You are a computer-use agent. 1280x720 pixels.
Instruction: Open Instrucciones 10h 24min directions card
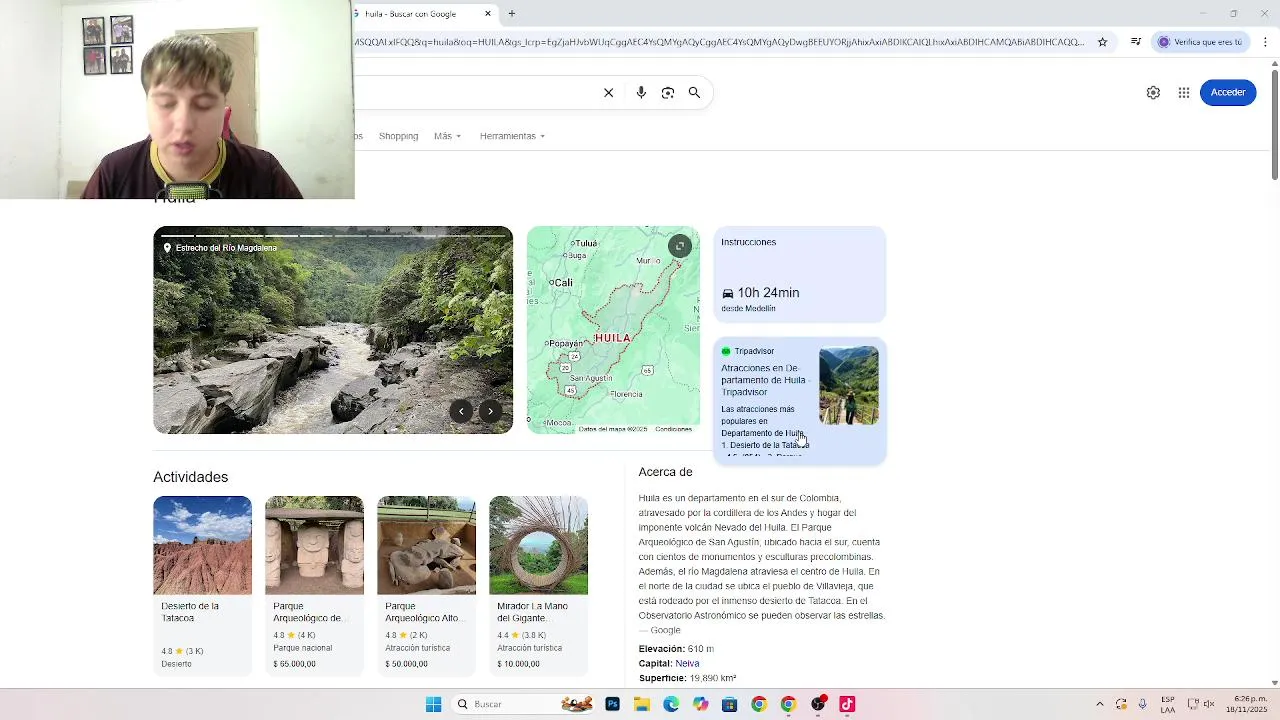click(x=799, y=275)
